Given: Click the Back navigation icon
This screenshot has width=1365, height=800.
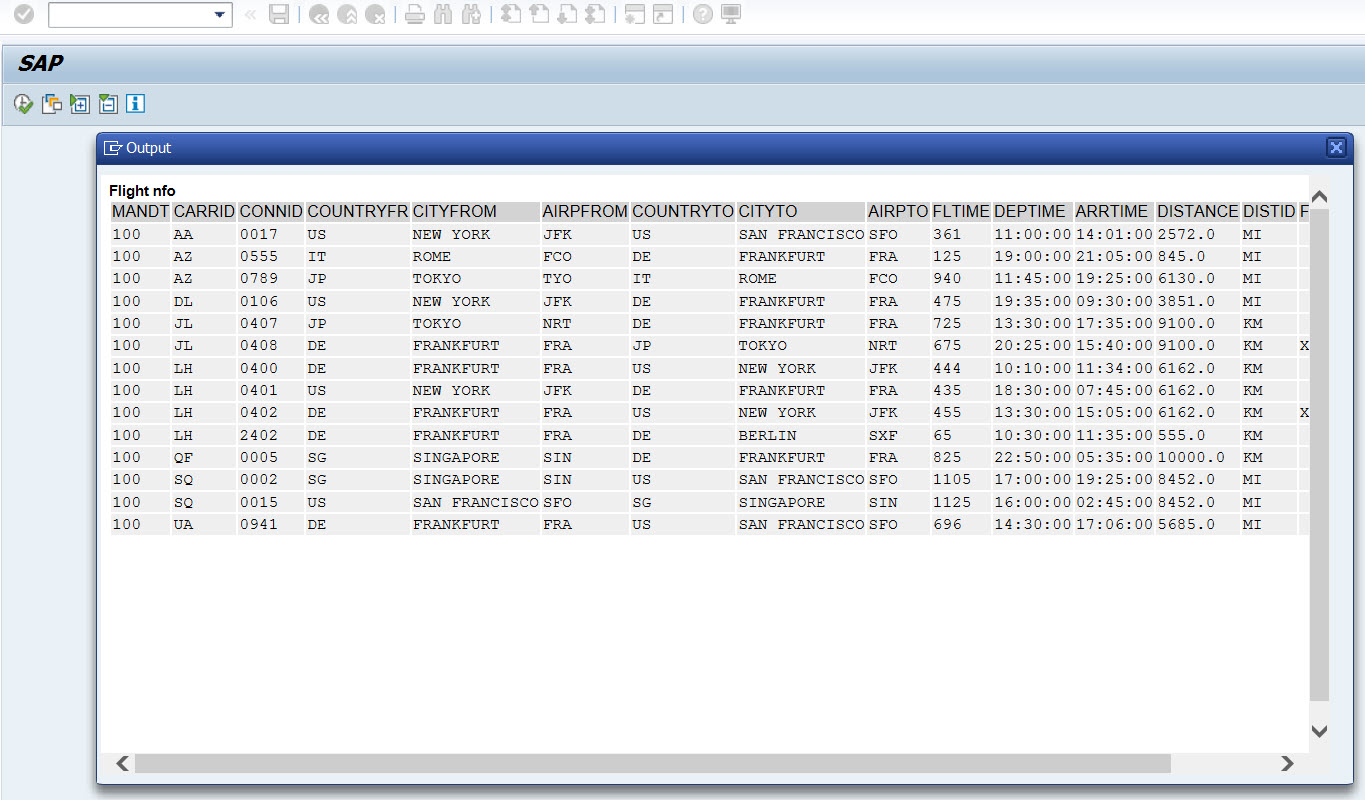Looking at the screenshot, I should (319, 14).
